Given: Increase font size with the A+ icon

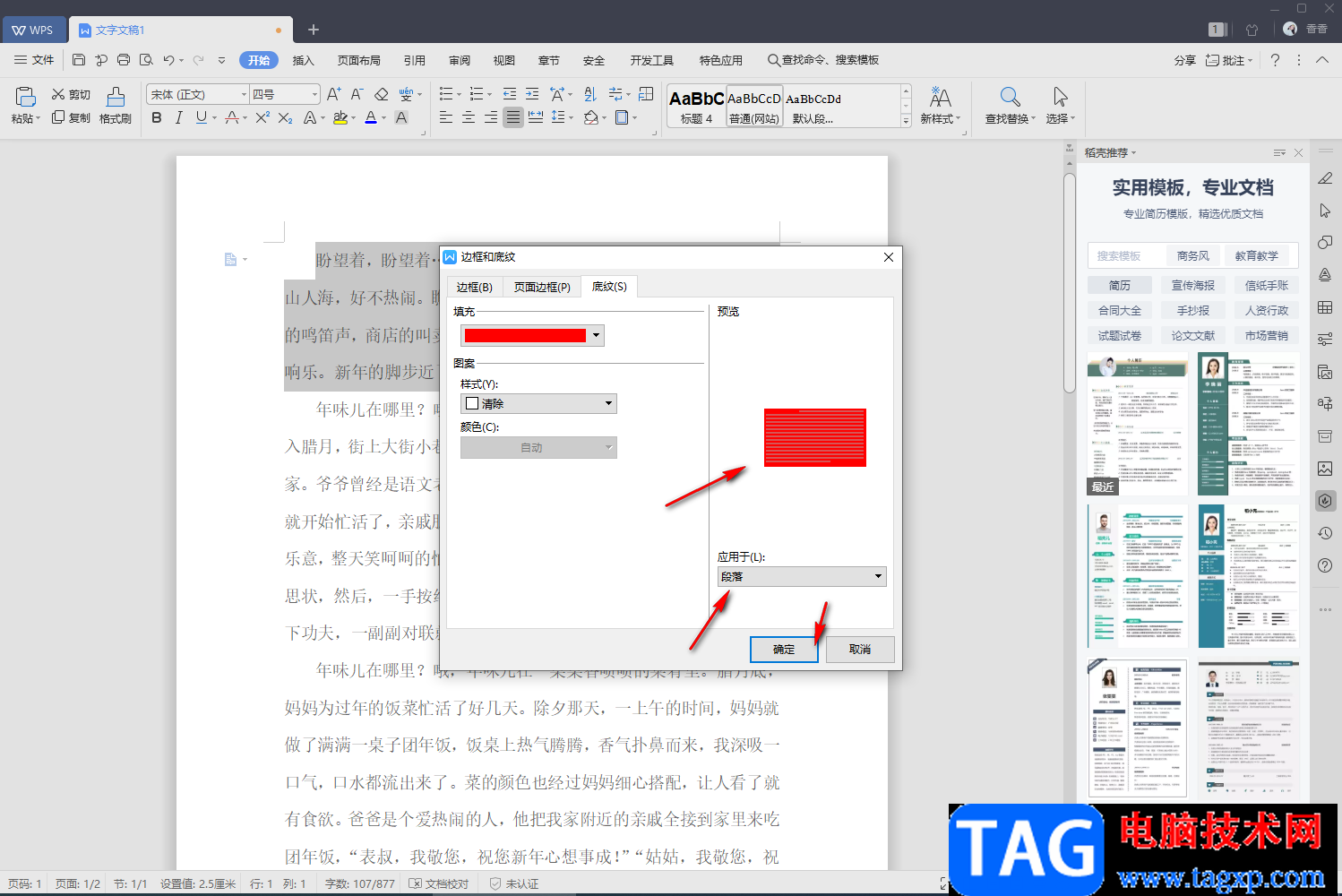Looking at the screenshot, I should pyautogui.click(x=334, y=94).
